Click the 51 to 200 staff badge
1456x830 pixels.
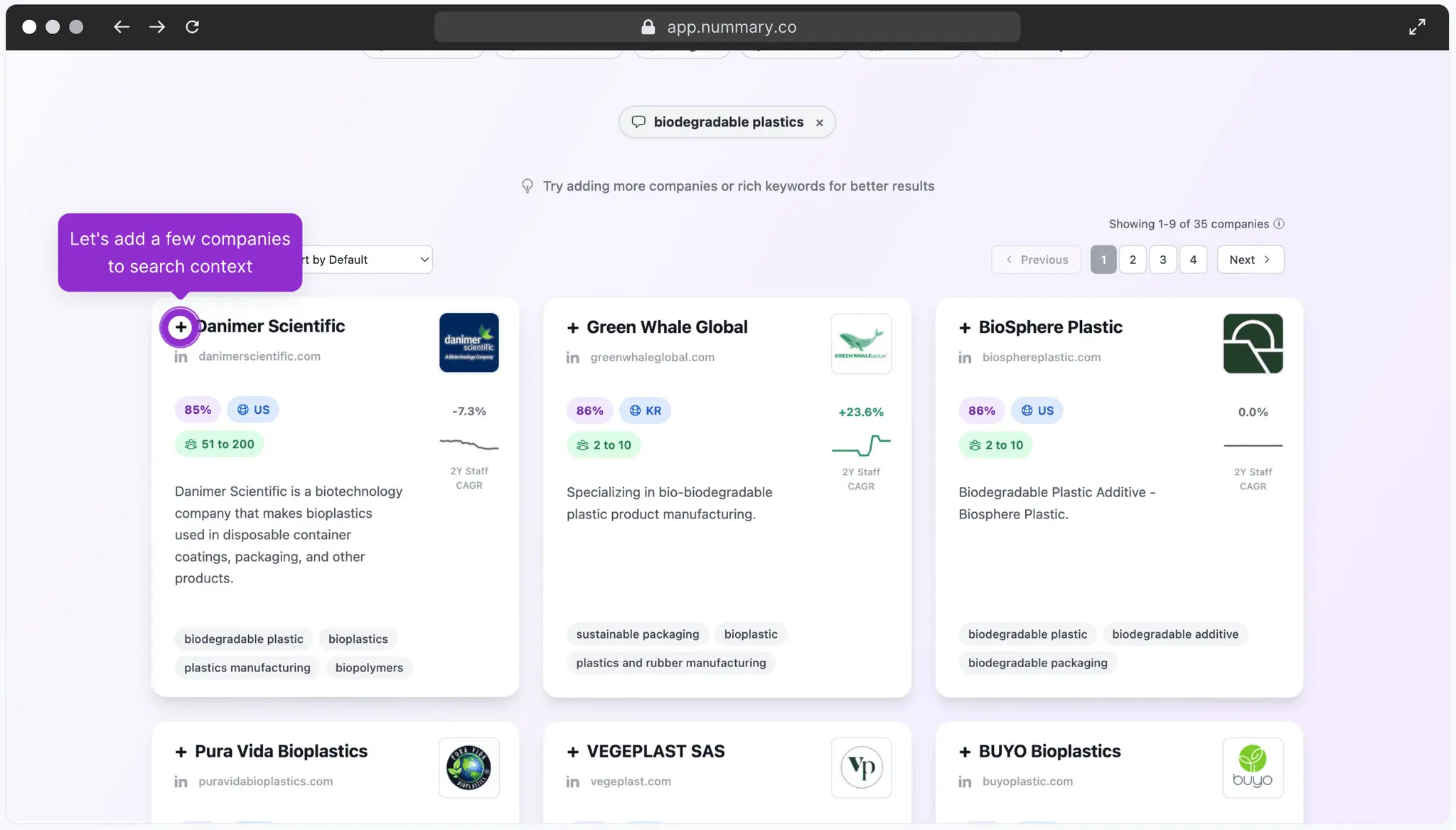[x=219, y=445]
